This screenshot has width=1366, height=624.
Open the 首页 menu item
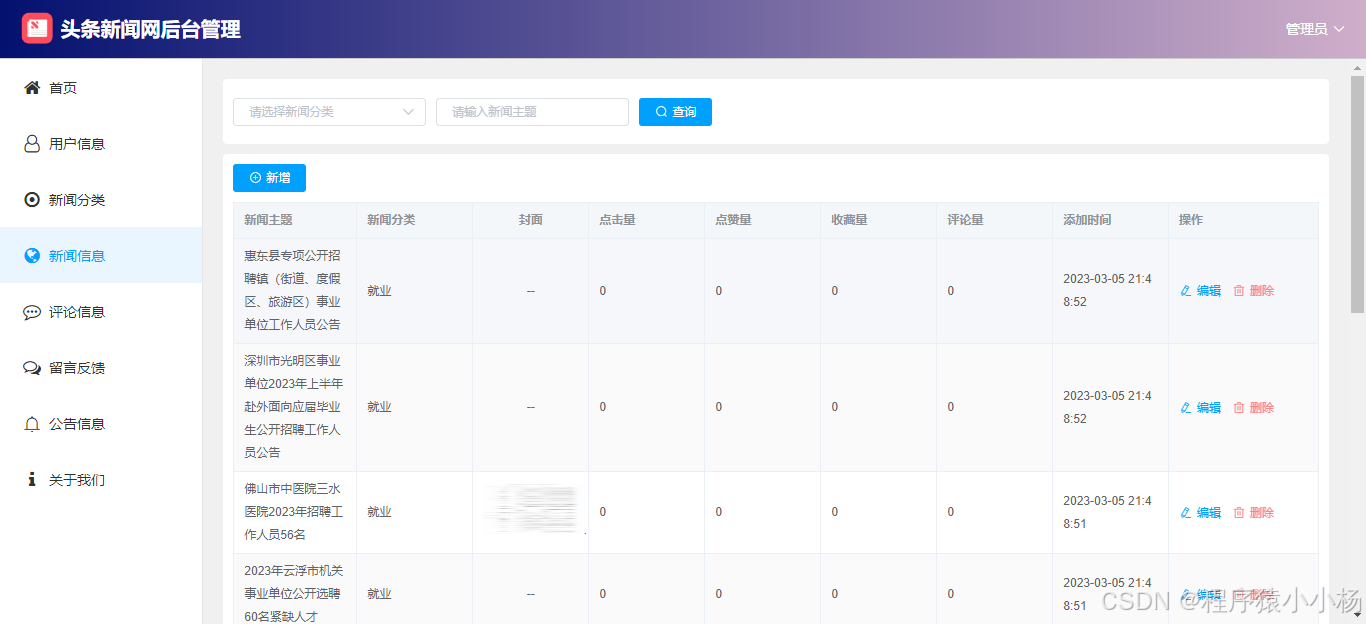tap(101, 88)
